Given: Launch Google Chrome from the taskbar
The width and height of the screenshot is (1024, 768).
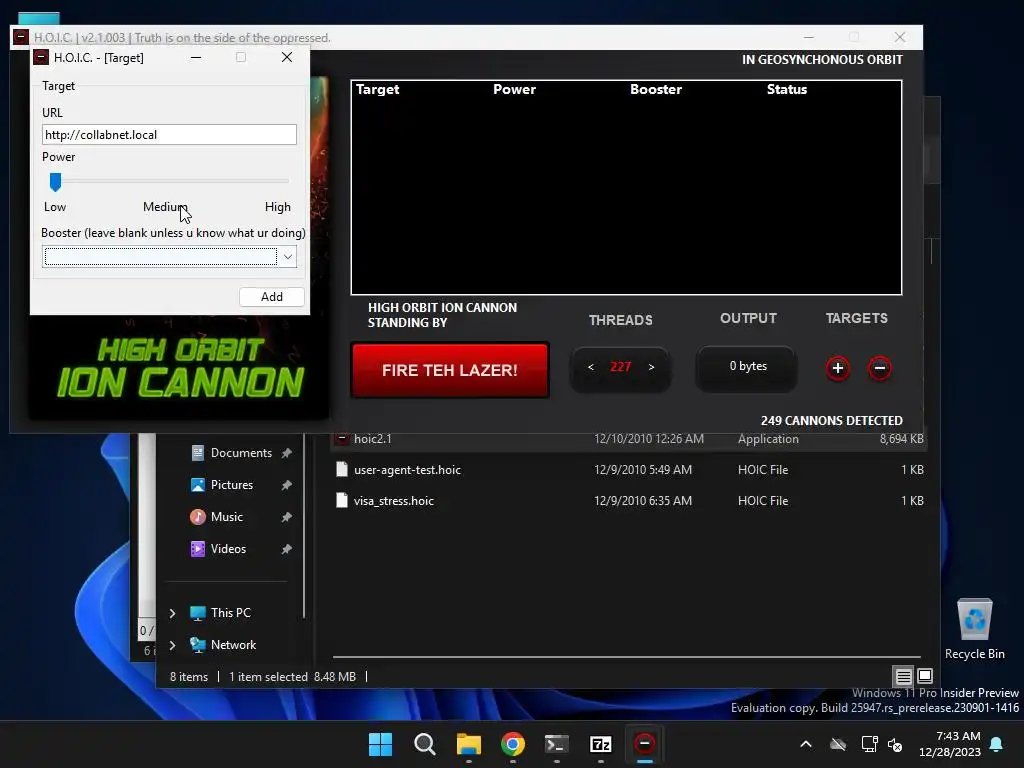Looking at the screenshot, I should coord(513,744).
